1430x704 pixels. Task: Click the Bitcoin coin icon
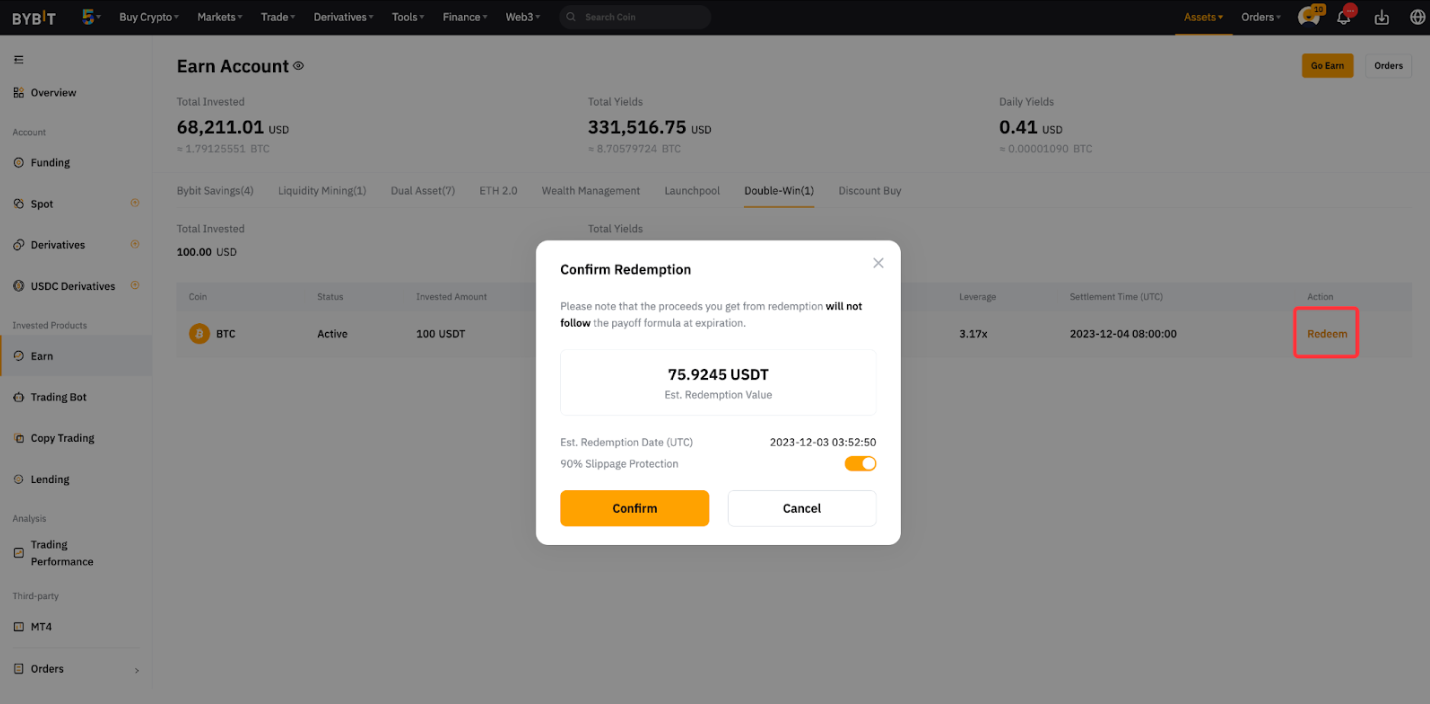pyautogui.click(x=199, y=334)
